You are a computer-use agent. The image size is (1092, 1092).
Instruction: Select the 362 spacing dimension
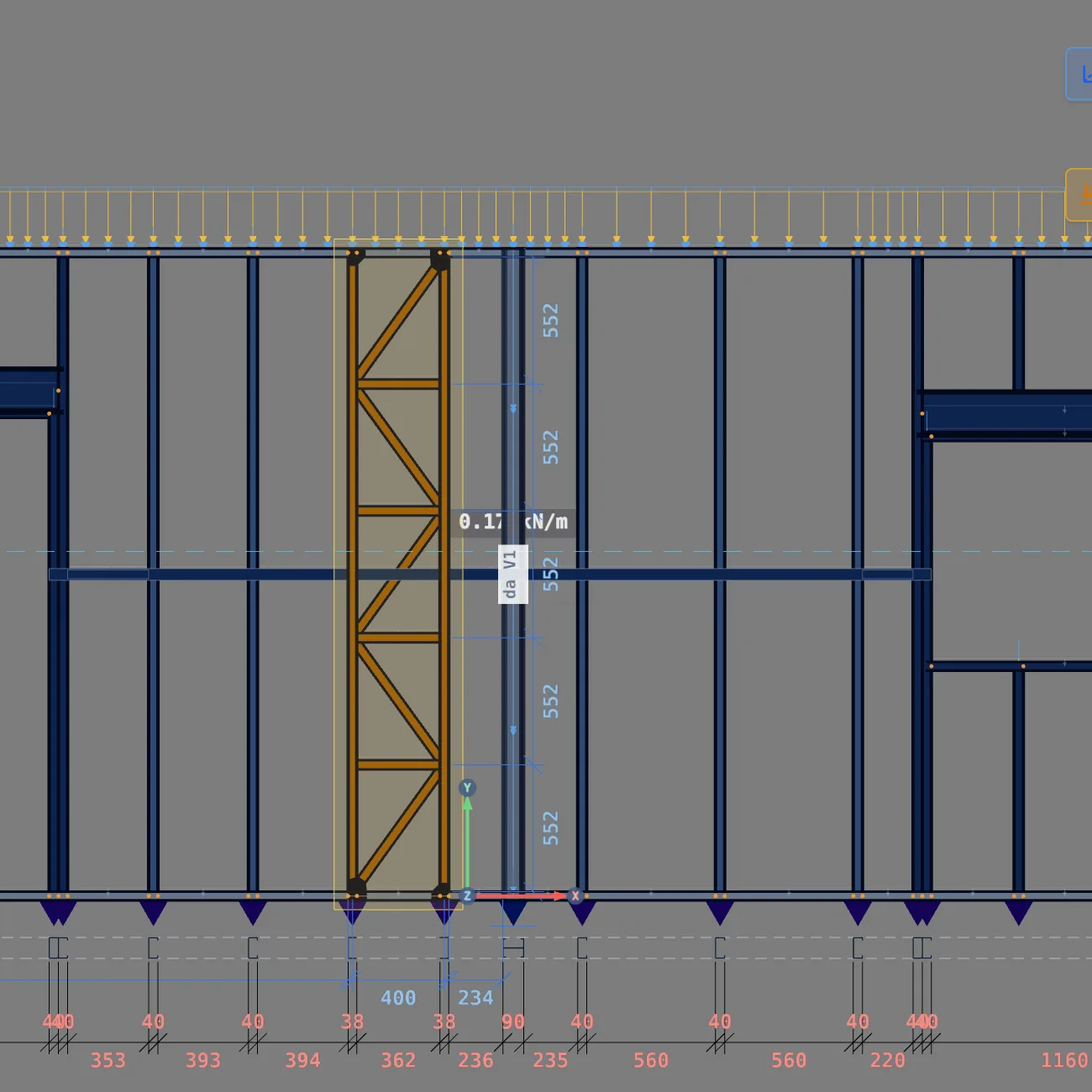click(398, 1061)
